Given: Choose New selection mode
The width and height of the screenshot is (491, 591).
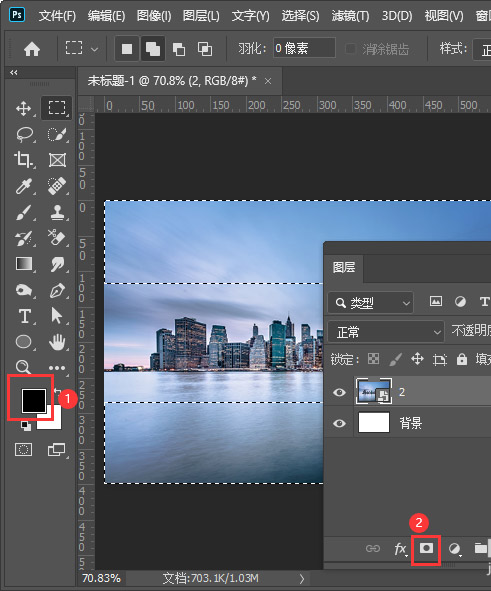Looking at the screenshot, I should [127, 49].
